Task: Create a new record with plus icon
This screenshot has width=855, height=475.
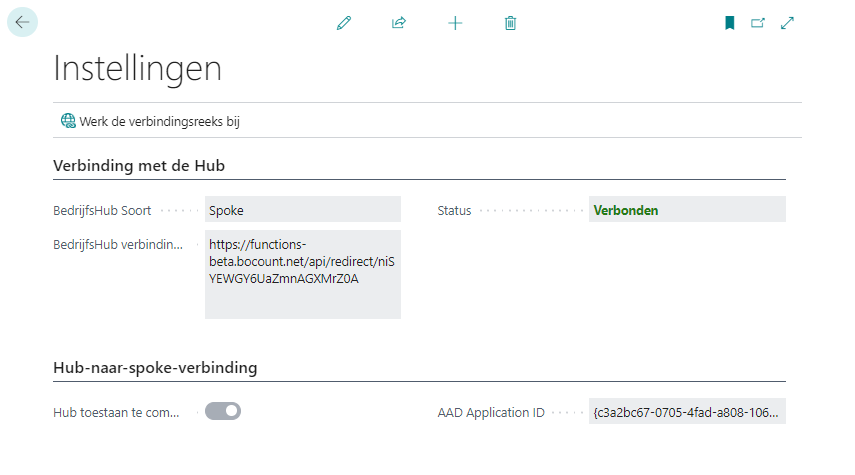Action: pos(455,23)
